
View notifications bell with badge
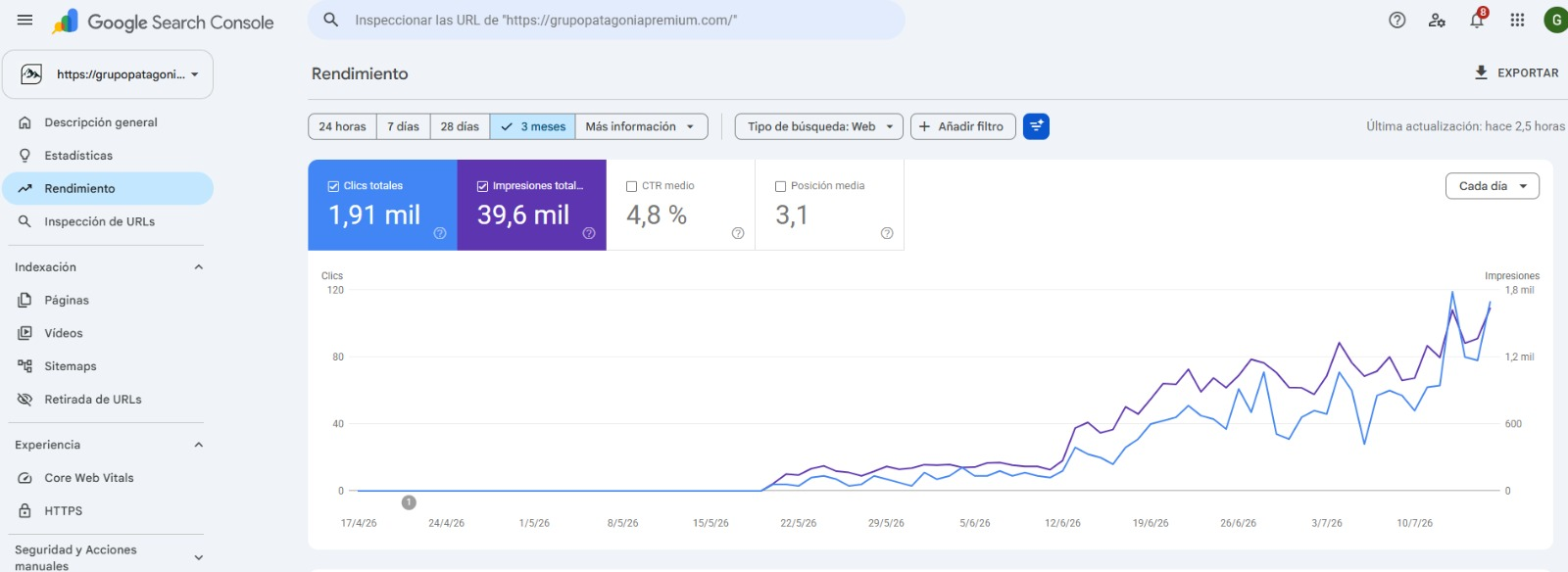(1478, 19)
